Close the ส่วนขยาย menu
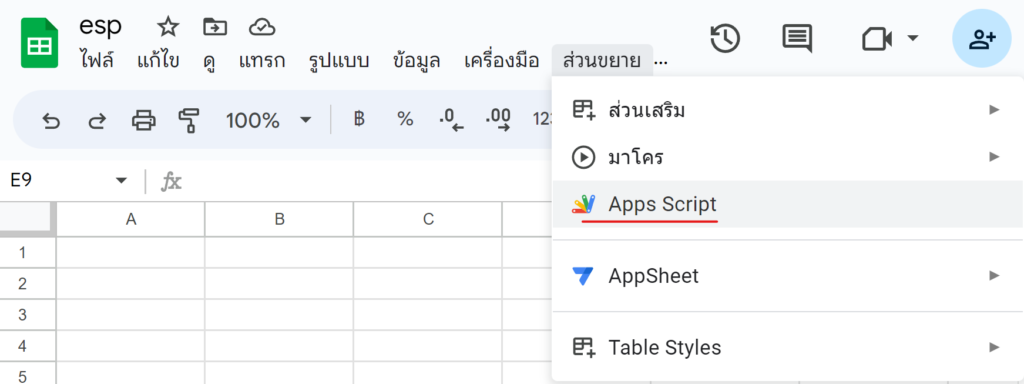Viewport: 1024px width, 384px height. click(x=601, y=61)
